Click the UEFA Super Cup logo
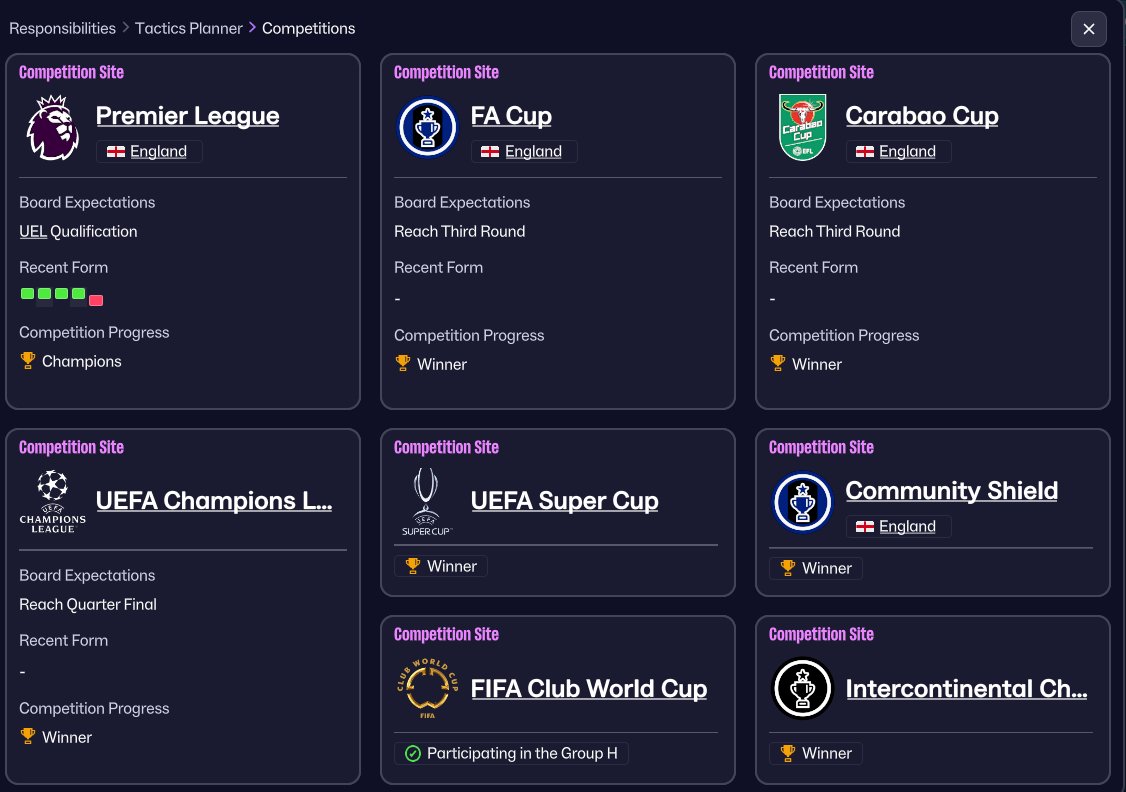Screen dimensions: 1126x792 427,502
